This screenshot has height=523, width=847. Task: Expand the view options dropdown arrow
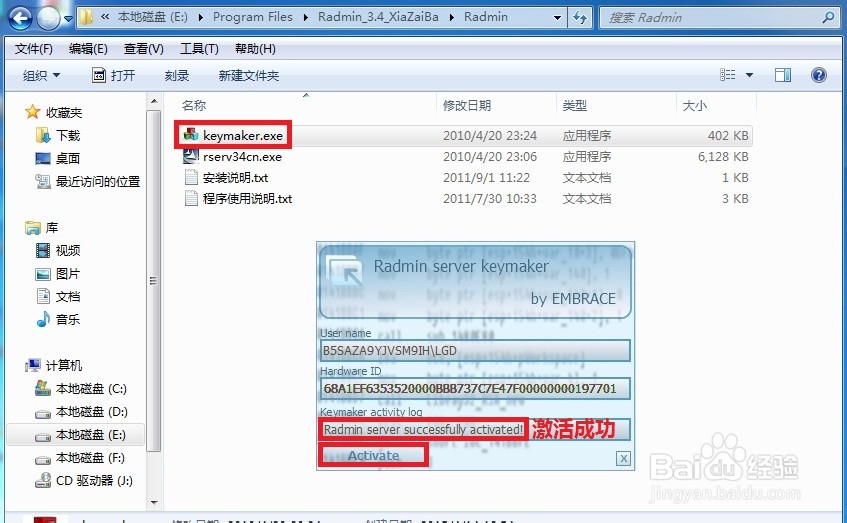pyautogui.click(x=749, y=75)
